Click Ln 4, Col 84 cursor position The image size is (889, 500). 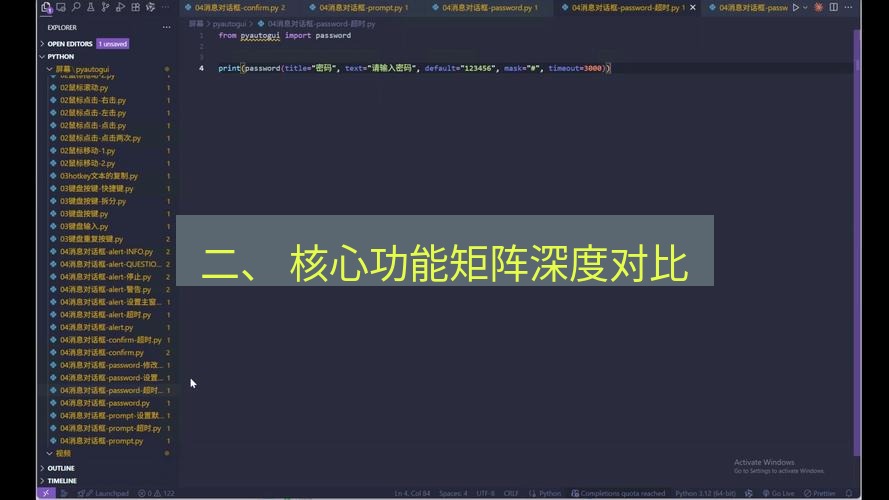[x=412, y=493]
